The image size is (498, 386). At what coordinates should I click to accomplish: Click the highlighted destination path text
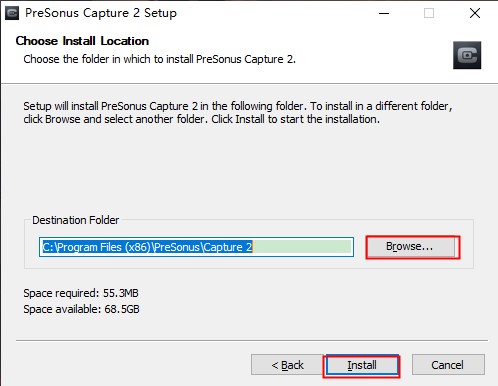(x=147, y=247)
